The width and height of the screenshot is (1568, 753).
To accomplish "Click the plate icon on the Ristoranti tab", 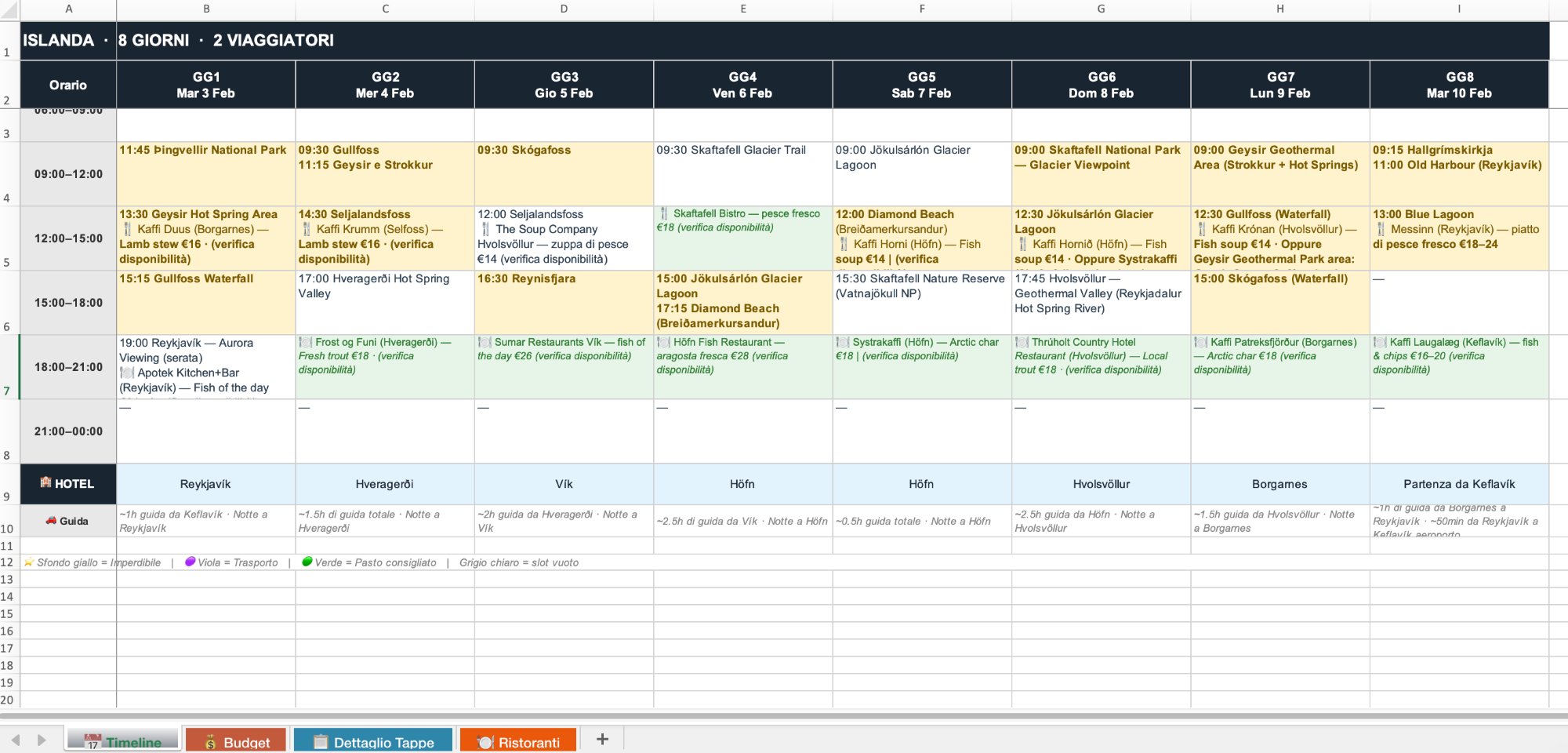I will [x=486, y=740].
